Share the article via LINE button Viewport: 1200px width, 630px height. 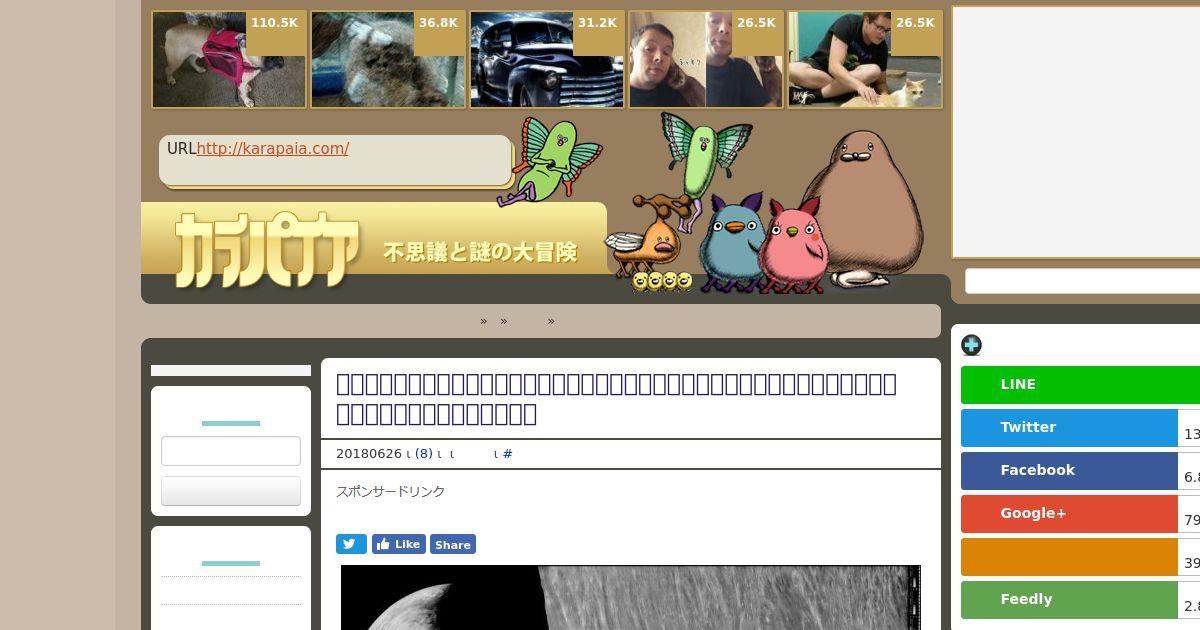1080,385
